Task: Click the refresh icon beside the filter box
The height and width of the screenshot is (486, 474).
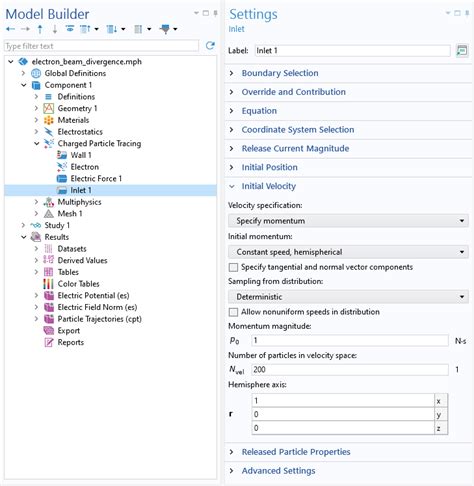Action: pyautogui.click(x=210, y=46)
